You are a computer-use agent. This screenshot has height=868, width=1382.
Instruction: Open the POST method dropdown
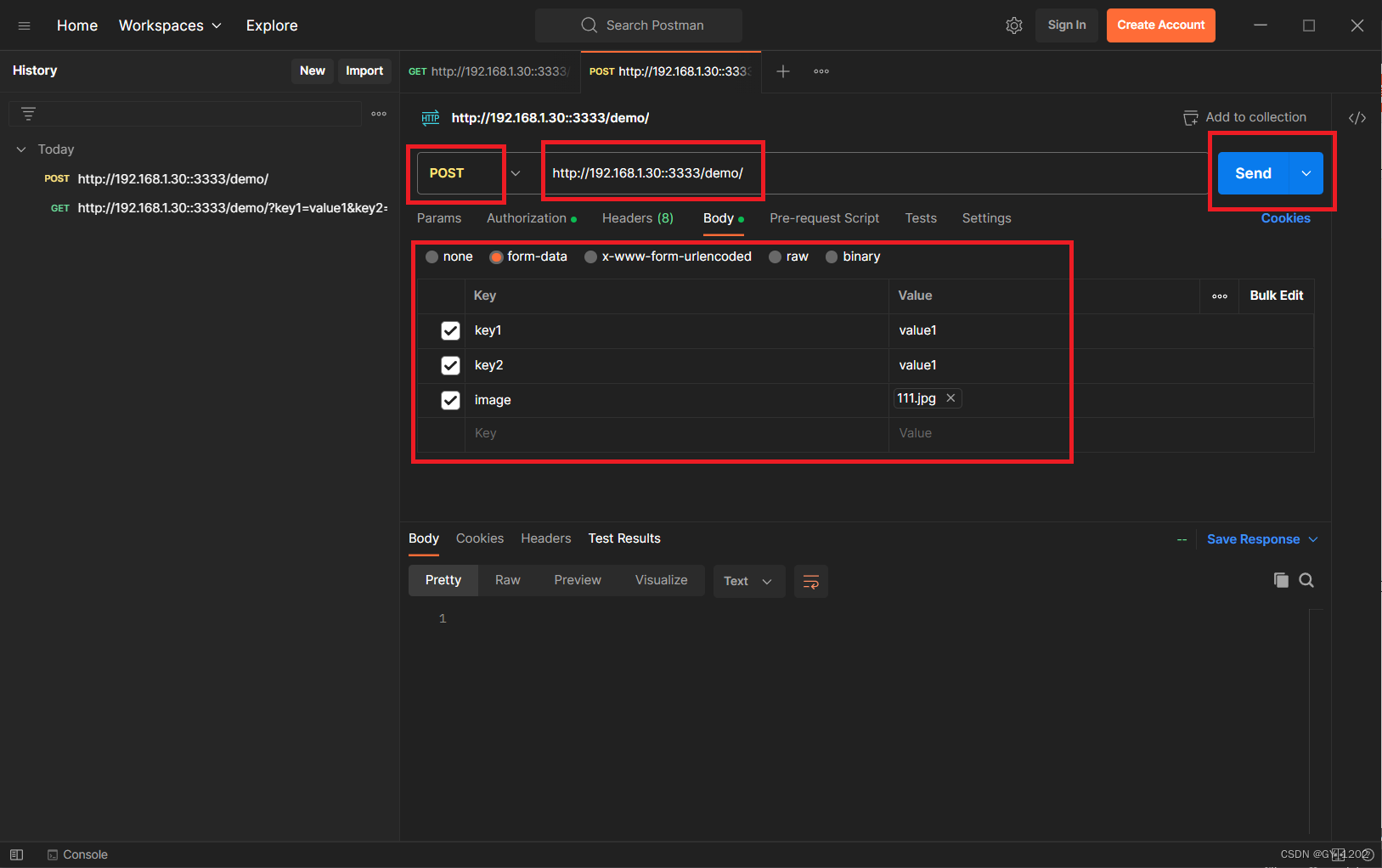pyautogui.click(x=516, y=173)
